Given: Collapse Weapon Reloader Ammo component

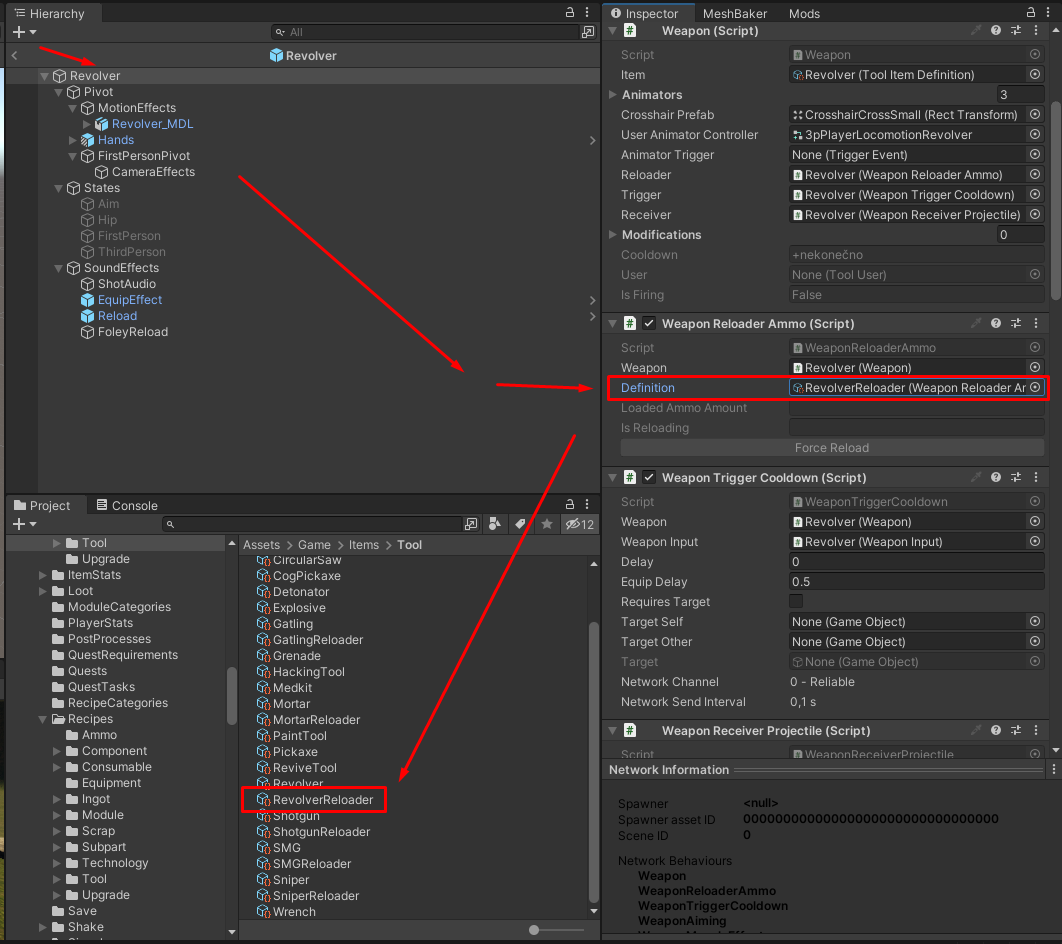Looking at the screenshot, I should point(612,324).
